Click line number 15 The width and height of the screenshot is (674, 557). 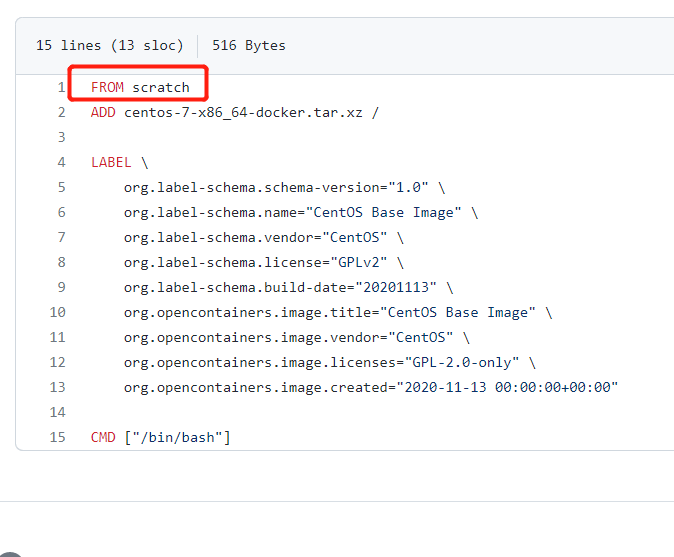(x=58, y=437)
